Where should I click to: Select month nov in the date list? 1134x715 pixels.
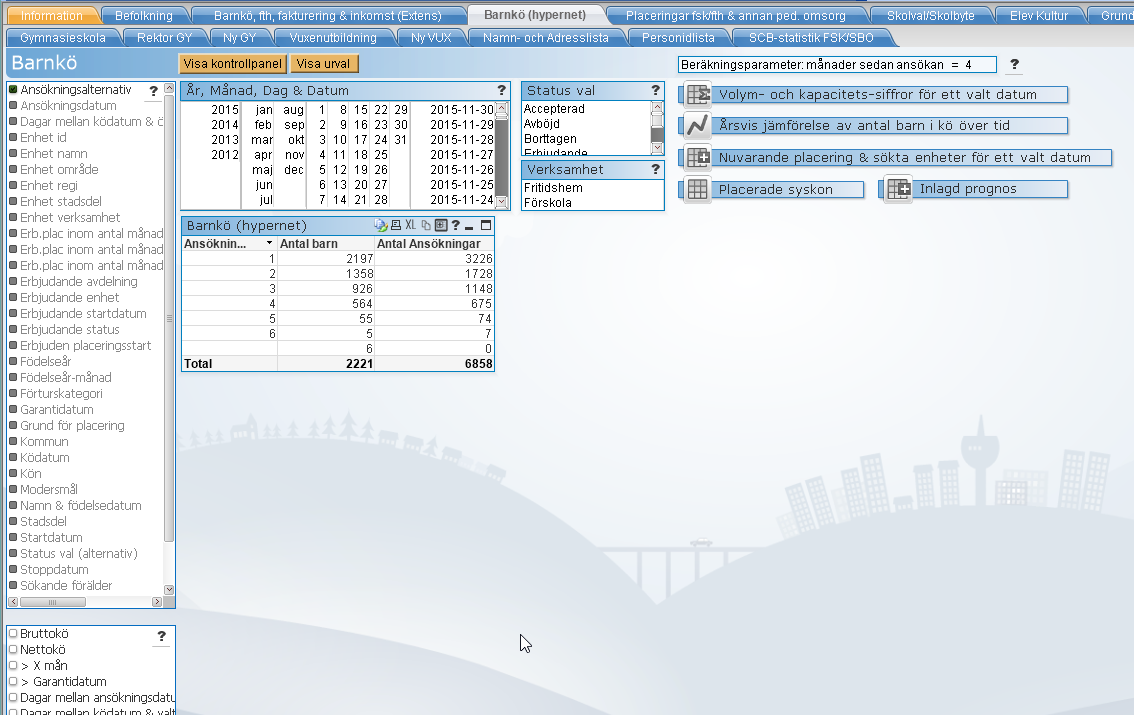294,155
